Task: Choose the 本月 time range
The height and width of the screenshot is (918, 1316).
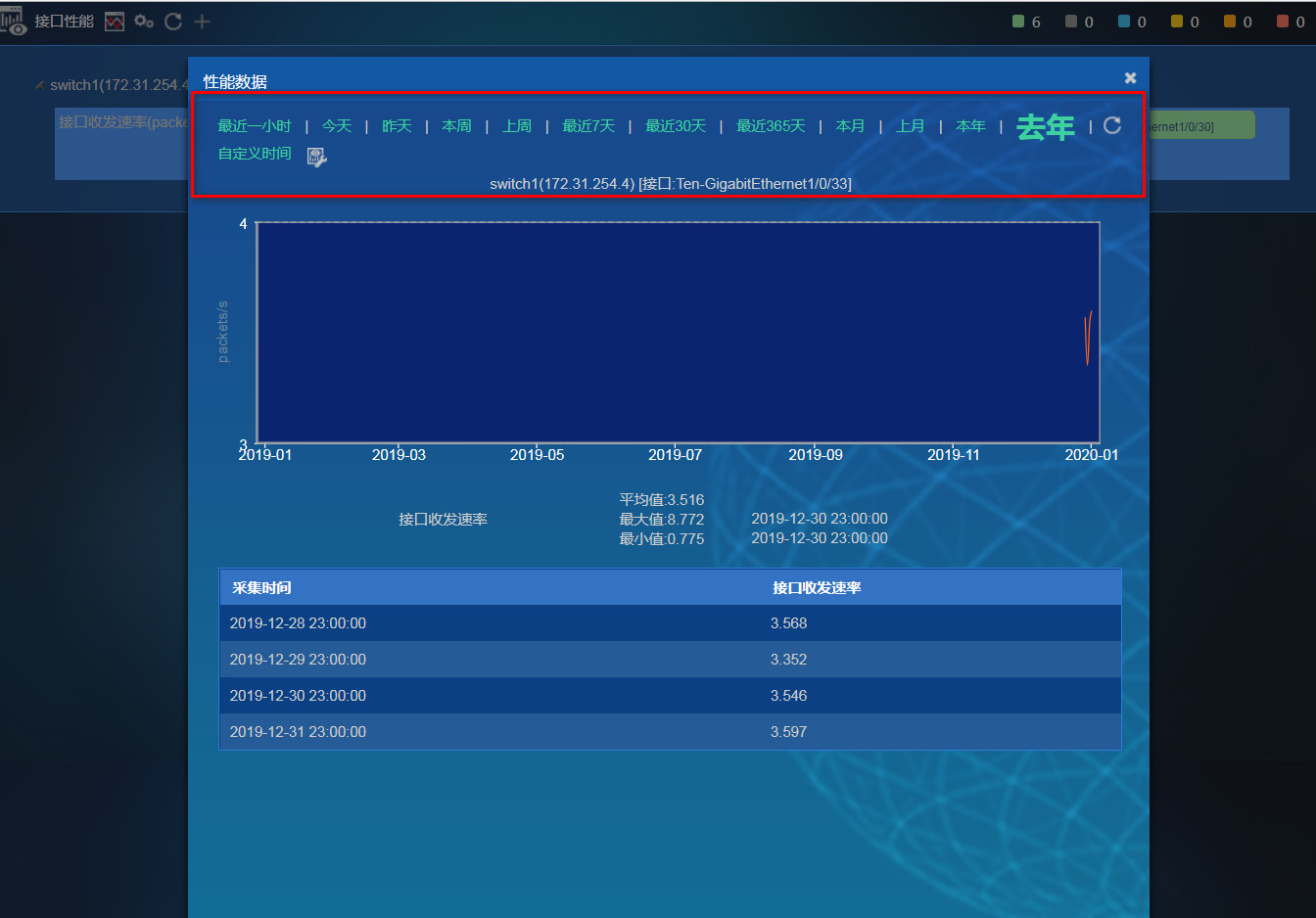Action: [x=850, y=126]
